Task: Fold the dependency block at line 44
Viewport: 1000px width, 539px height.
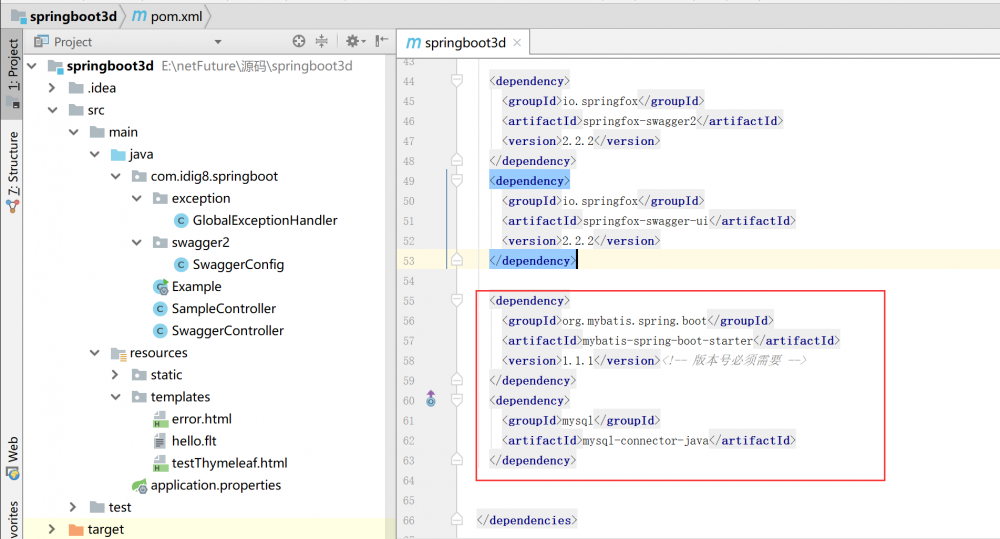Action: [x=457, y=80]
